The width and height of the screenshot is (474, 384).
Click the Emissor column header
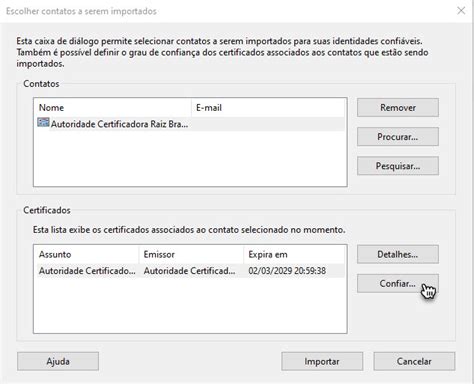coord(191,254)
